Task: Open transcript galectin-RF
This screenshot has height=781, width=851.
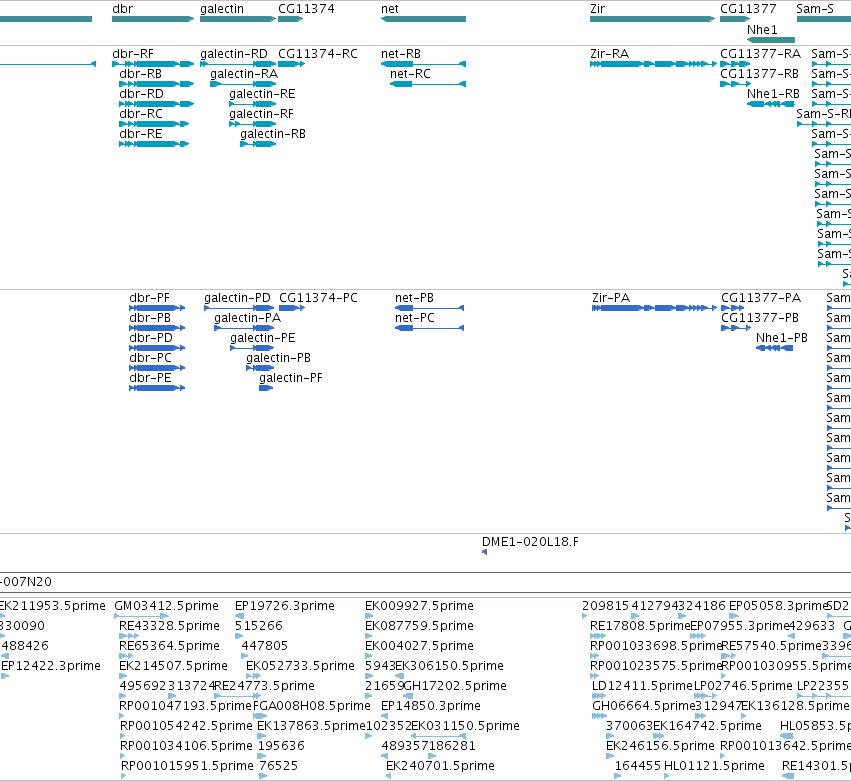Action: 261,114
